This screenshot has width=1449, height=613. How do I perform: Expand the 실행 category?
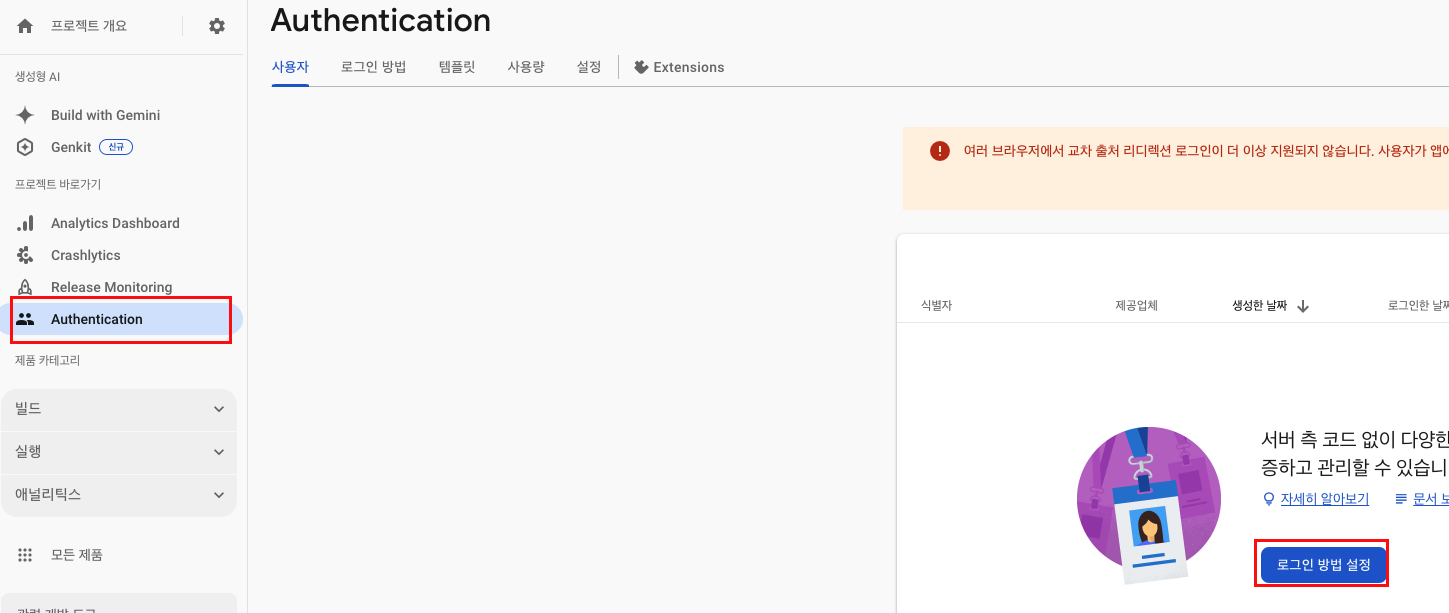click(x=119, y=452)
